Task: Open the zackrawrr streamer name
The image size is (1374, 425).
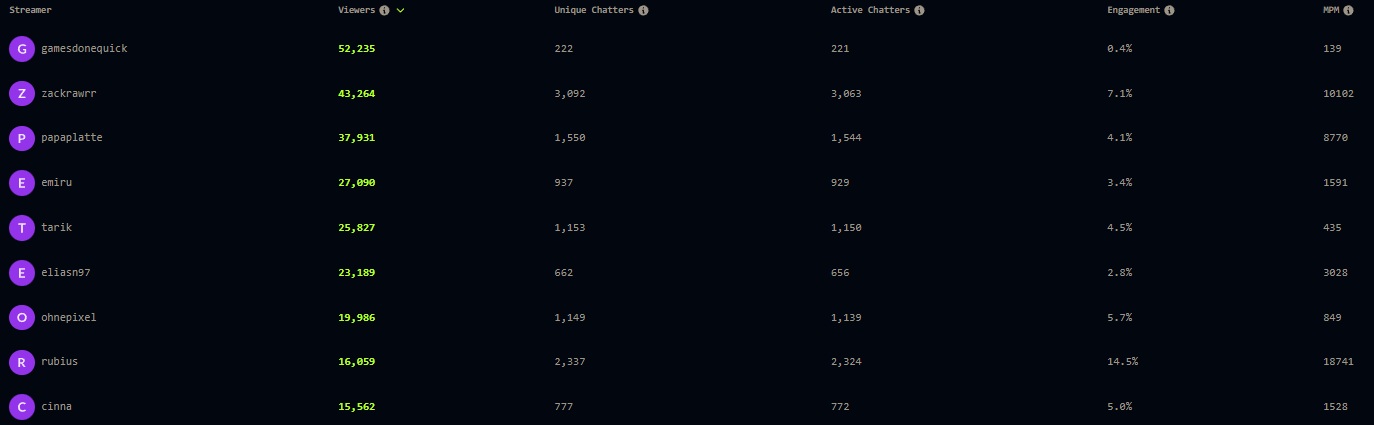Action: point(68,93)
